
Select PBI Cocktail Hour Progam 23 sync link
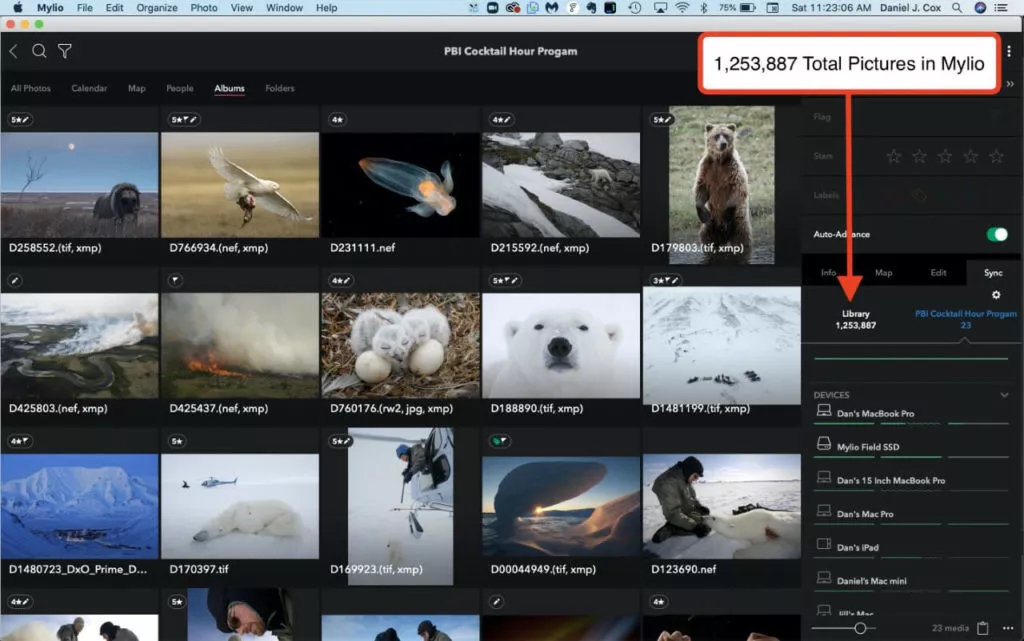tap(966, 319)
